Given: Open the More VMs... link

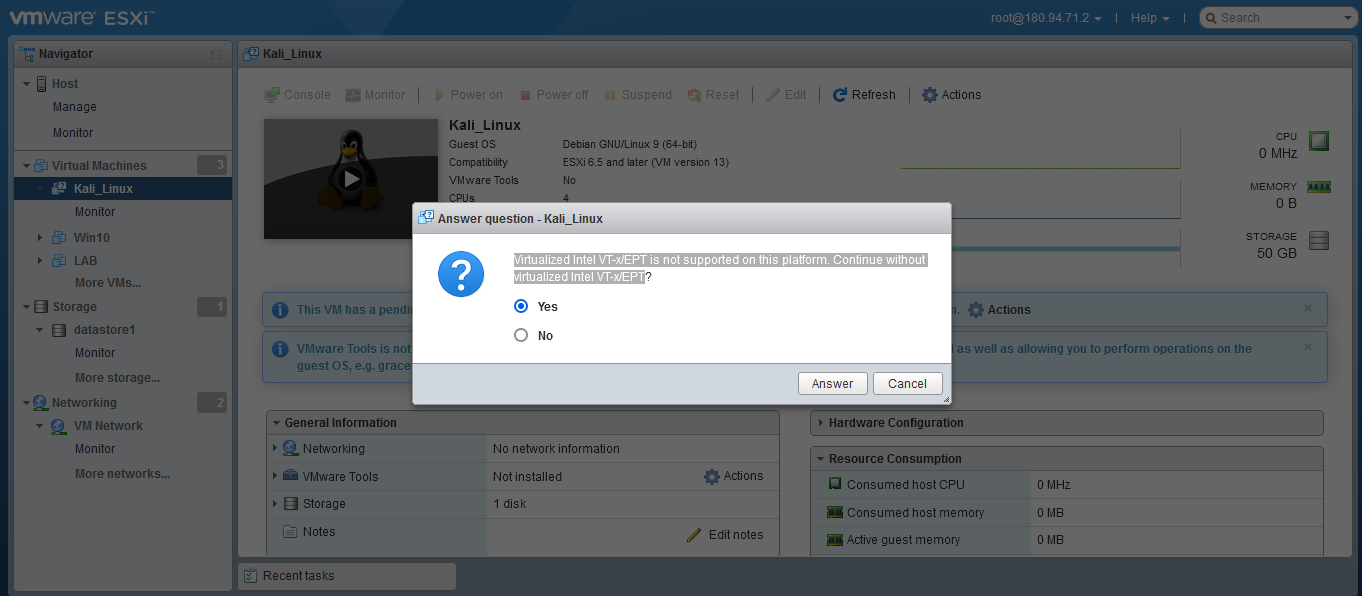Looking at the screenshot, I should coord(108,283).
